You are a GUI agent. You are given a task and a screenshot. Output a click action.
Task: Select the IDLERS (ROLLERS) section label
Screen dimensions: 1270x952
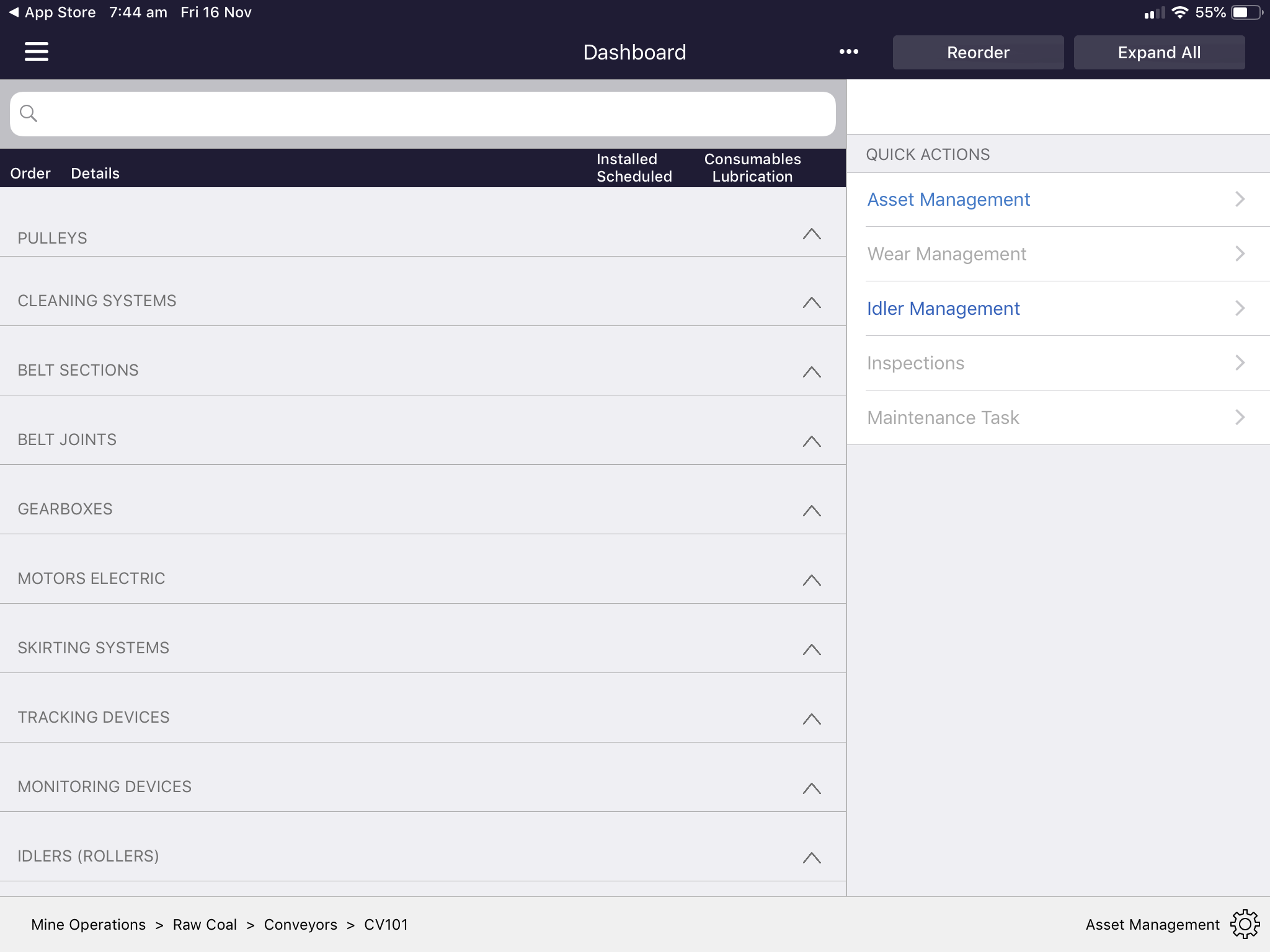click(88, 857)
